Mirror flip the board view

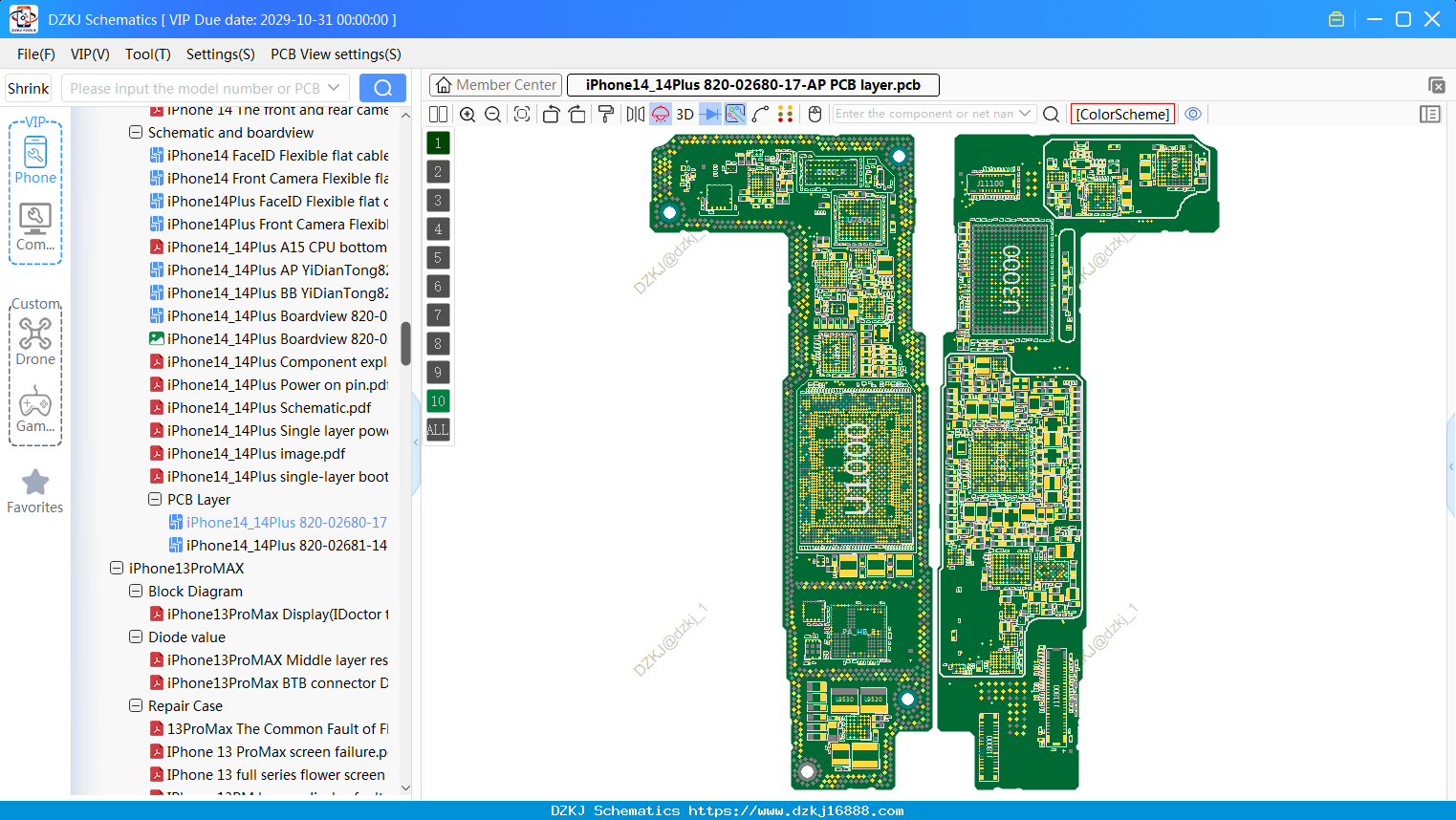[x=635, y=114]
